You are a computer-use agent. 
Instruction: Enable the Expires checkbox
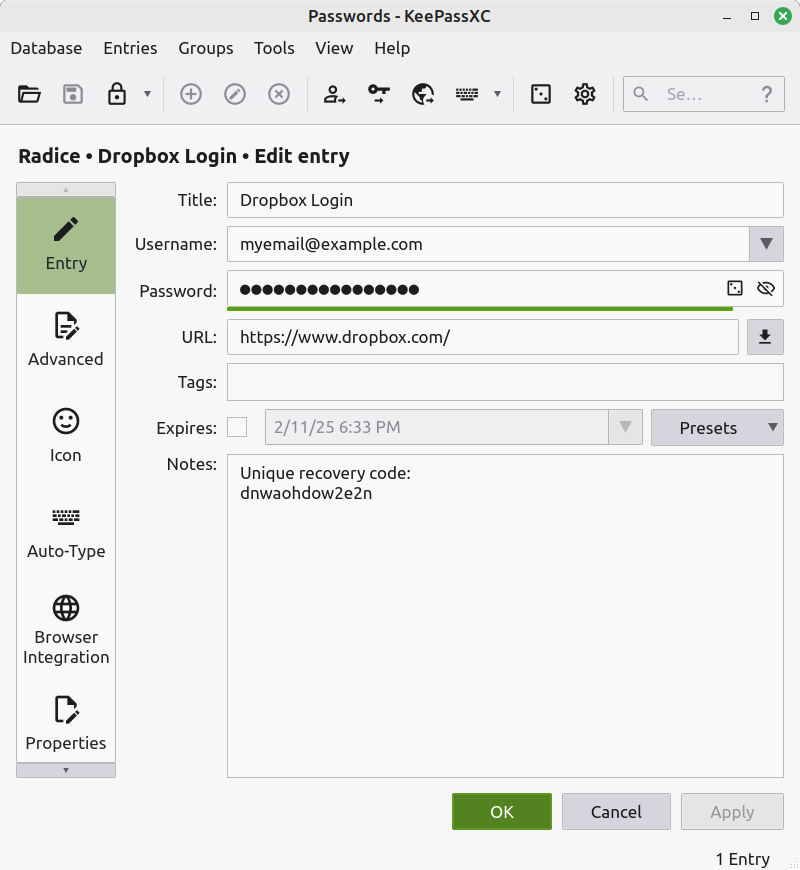[x=237, y=427]
